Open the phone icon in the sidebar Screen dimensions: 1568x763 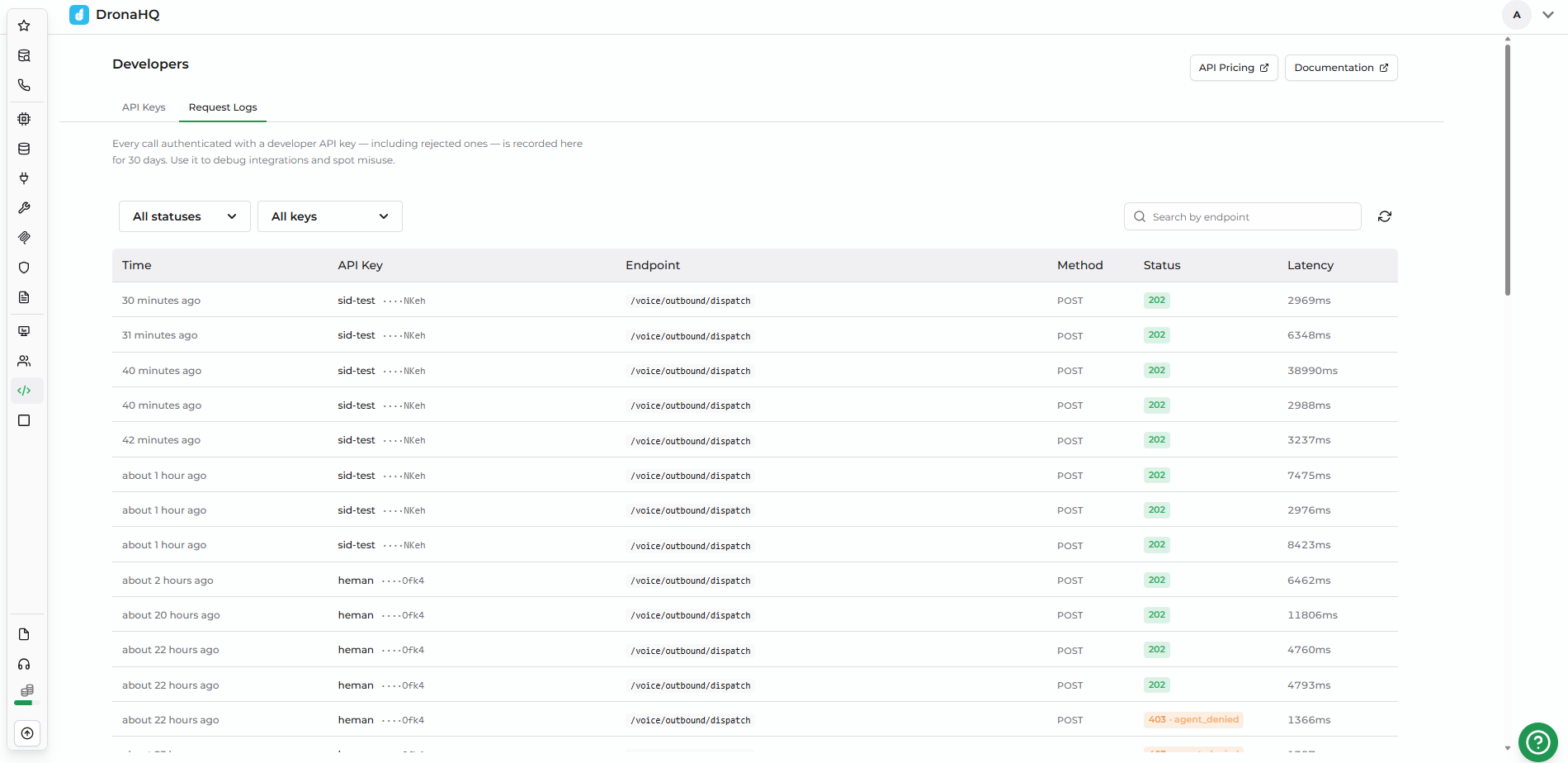point(24,85)
